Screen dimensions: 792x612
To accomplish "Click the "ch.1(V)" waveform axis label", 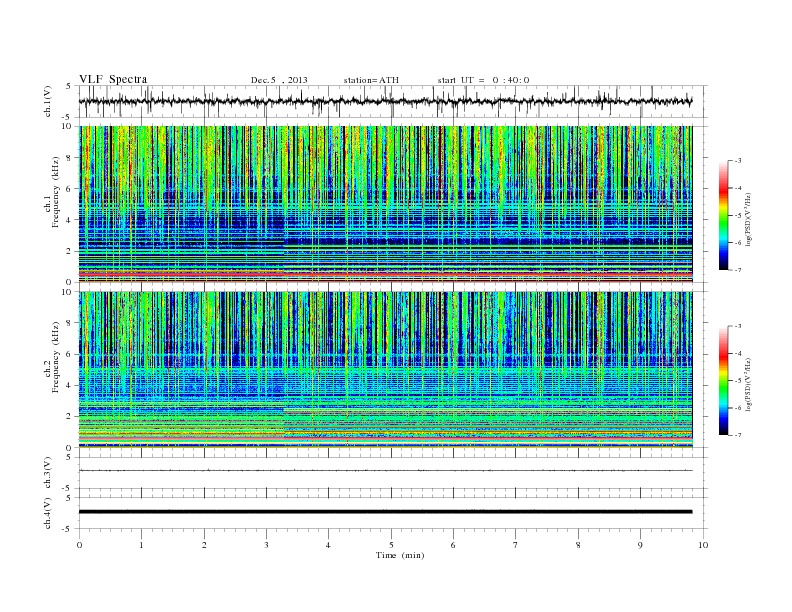I will tap(48, 101).
